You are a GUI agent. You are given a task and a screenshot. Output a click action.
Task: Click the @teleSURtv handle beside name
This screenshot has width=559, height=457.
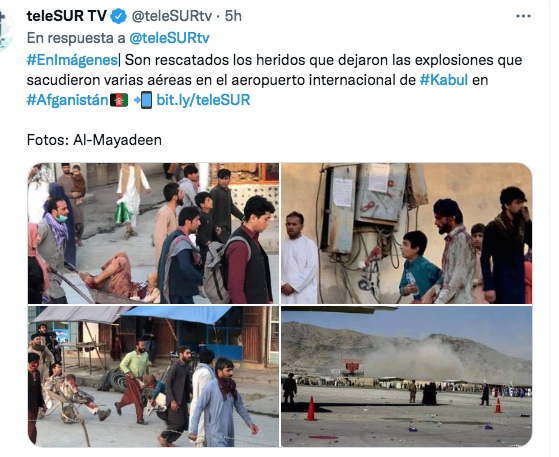[172, 16]
